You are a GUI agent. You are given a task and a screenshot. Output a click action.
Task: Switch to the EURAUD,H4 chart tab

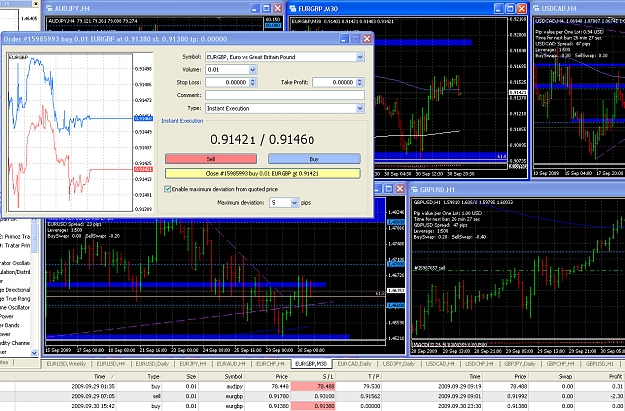click(x=231, y=364)
